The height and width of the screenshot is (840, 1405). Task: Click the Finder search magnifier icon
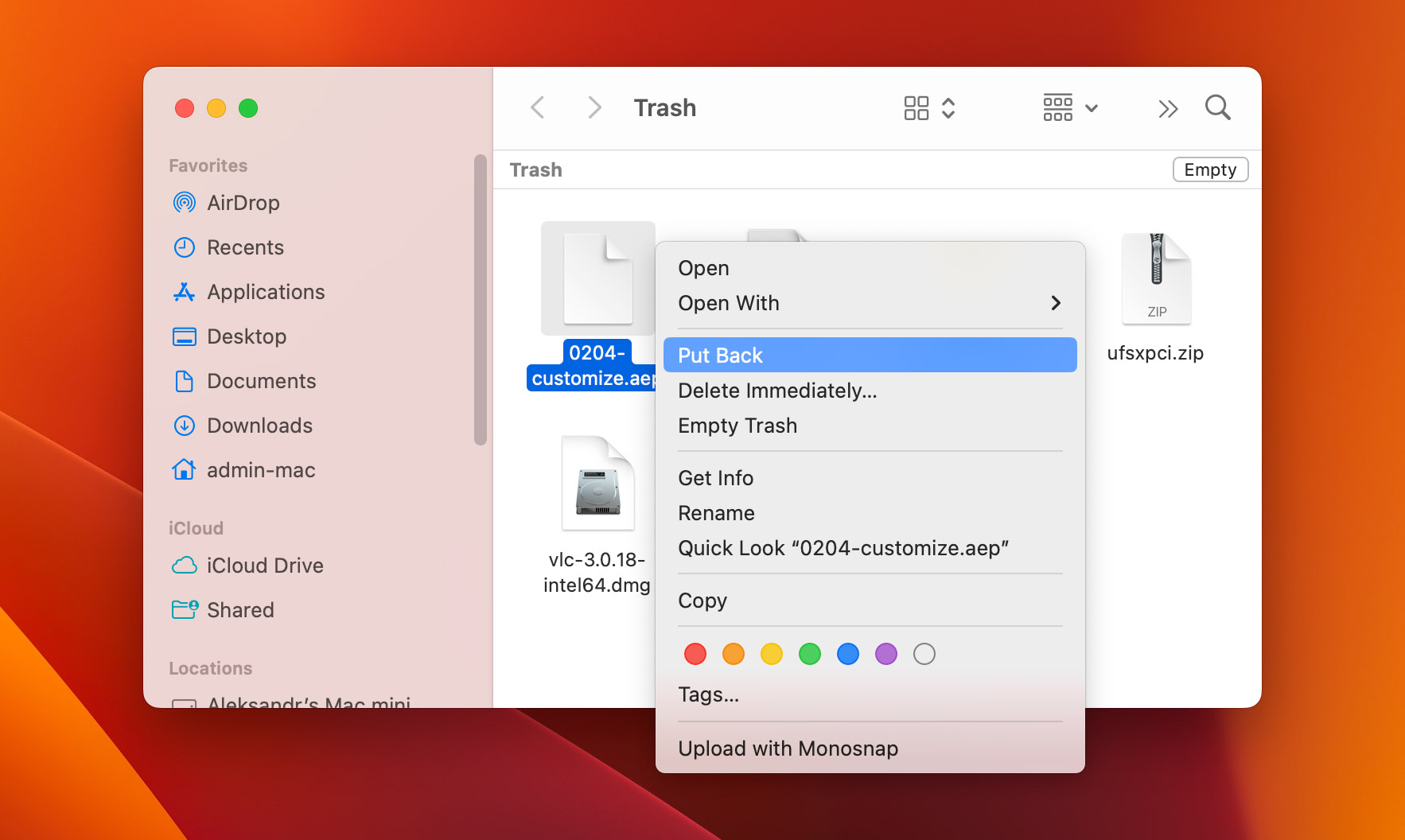pos(1217,107)
